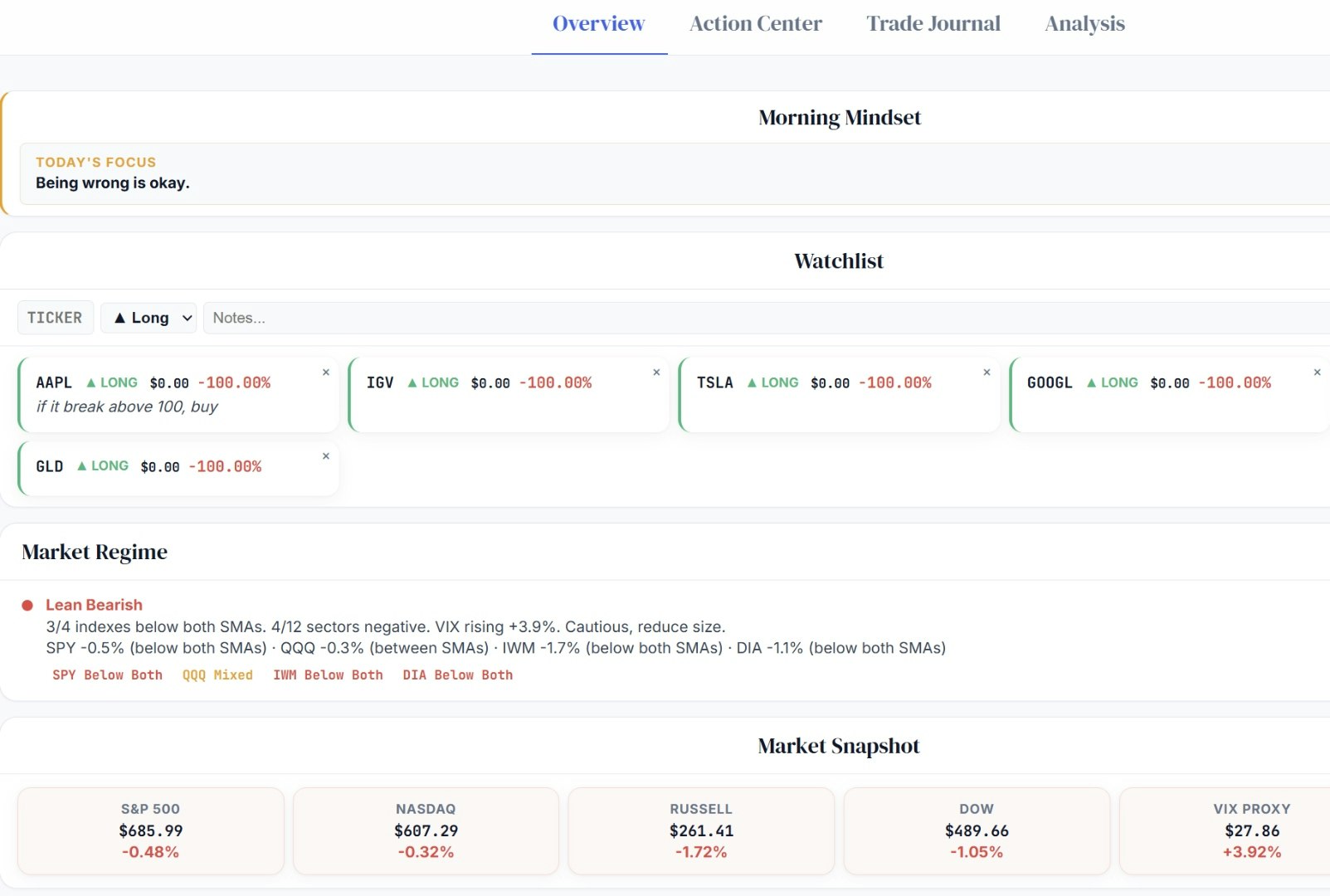Click the QQQ Mixed tag
The image size is (1330, 896).
[217, 674]
